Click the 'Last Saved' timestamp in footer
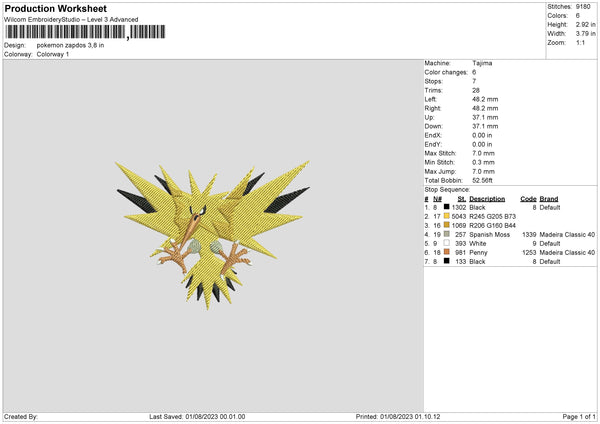600x424 pixels. 197,416
